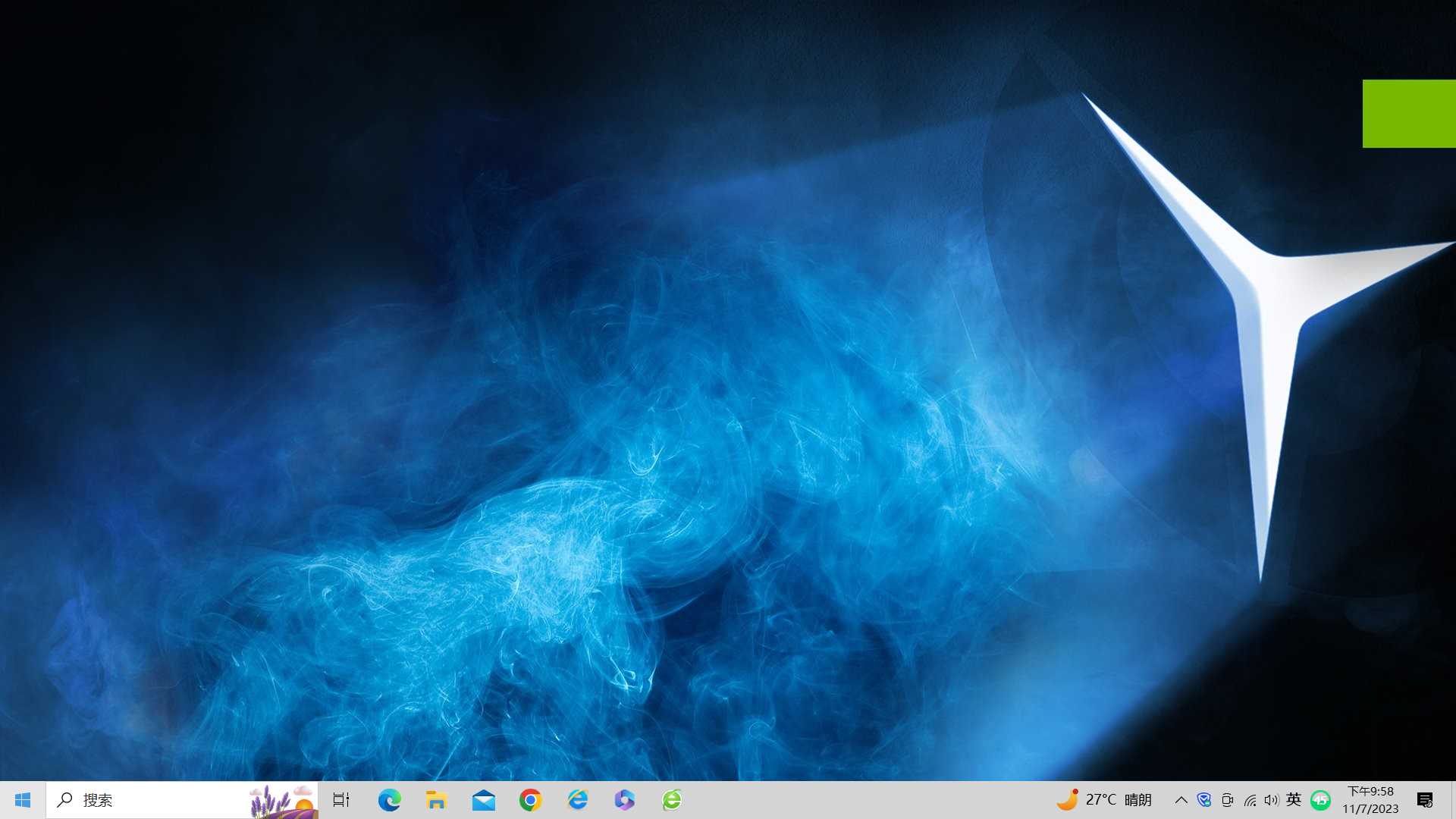Open the Action Center notifications icon
The height and width of the screenshot is (819, 1456).
click(1425, 800)
